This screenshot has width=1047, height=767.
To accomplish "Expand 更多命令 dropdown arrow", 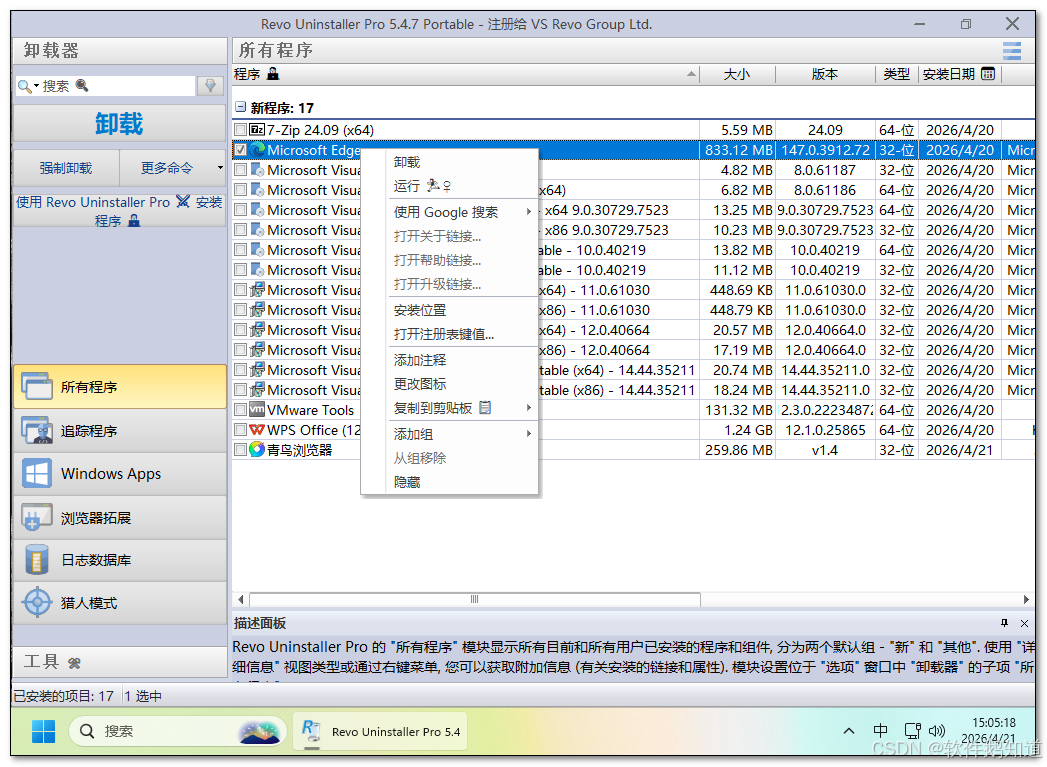I will click(220, 168).
